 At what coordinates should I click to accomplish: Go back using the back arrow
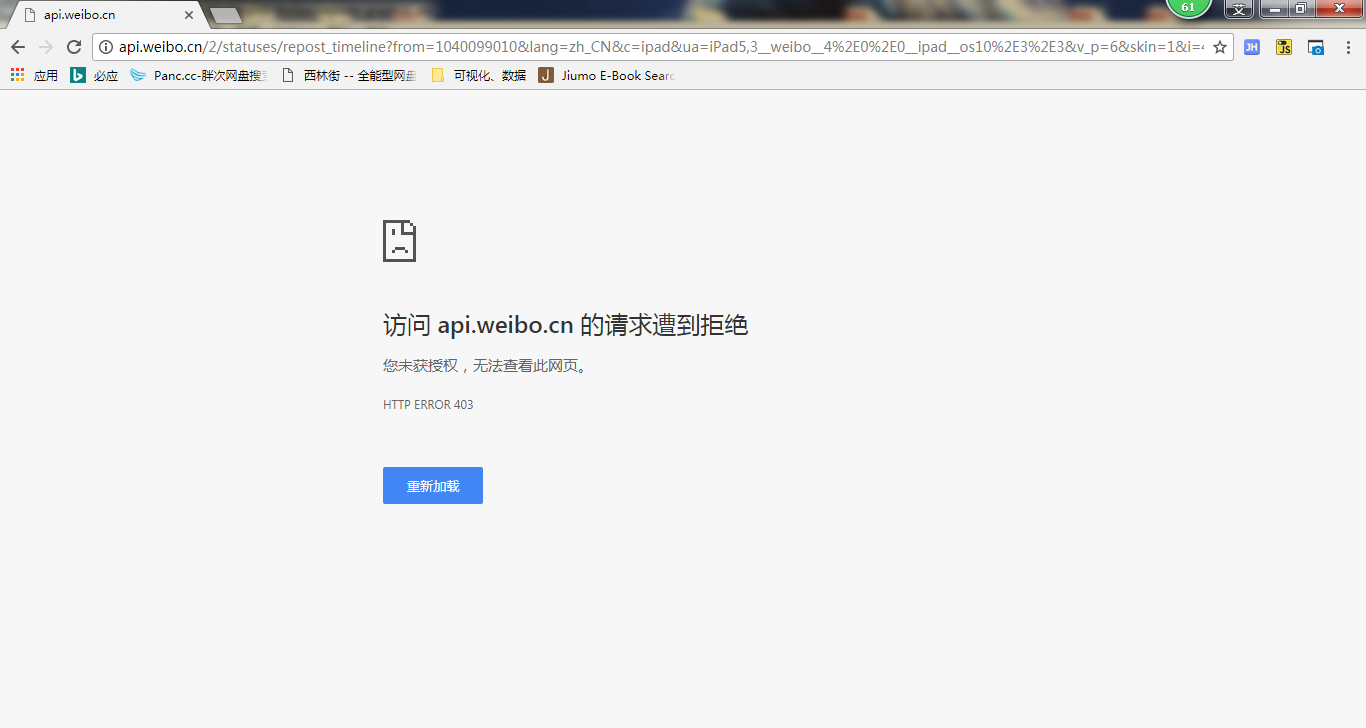(17, 46)
